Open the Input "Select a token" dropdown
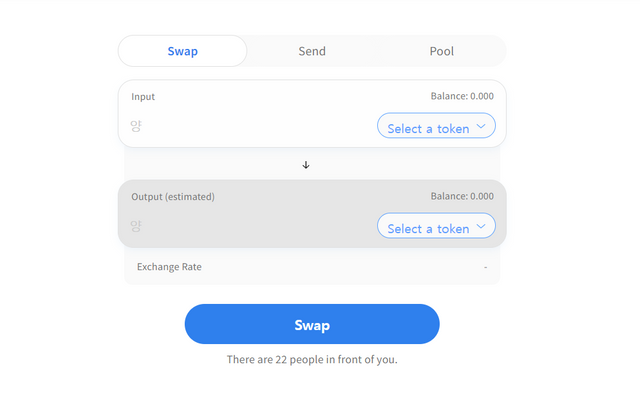The width and height of the screenshot is (640, 415). [x=430, y=127]
